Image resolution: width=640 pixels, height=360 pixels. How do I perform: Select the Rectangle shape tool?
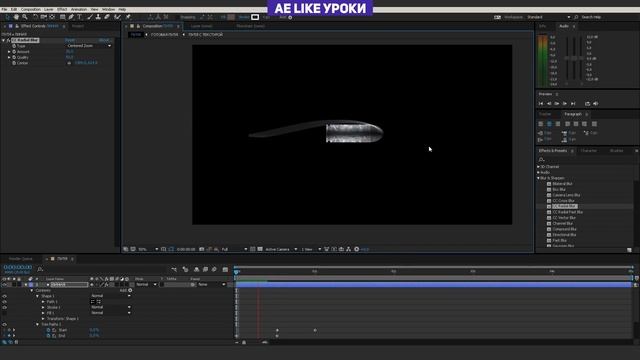[x=62, y=17]
